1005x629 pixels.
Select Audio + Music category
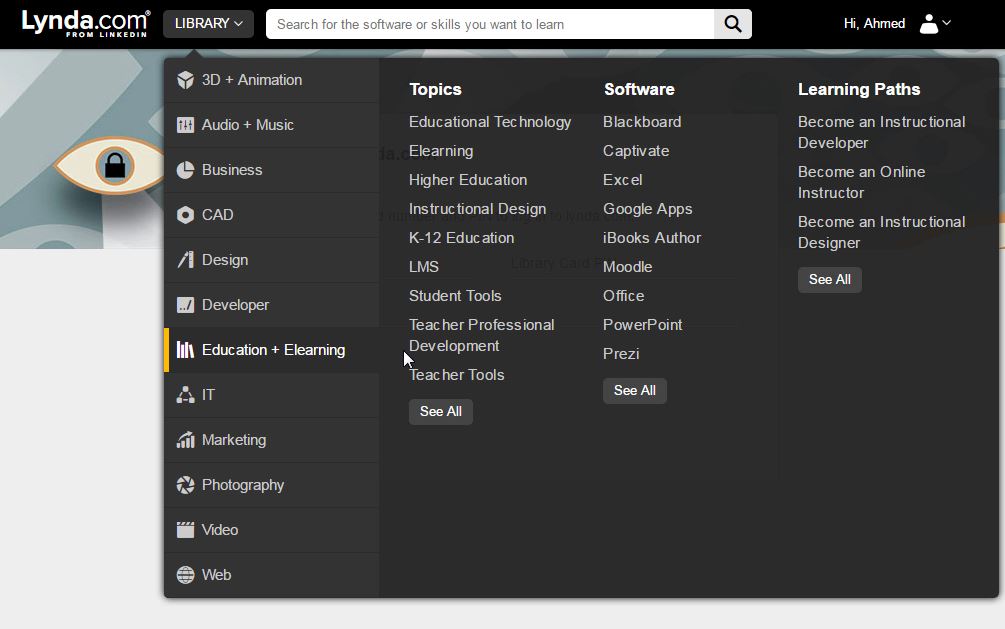tap(272, 125)
